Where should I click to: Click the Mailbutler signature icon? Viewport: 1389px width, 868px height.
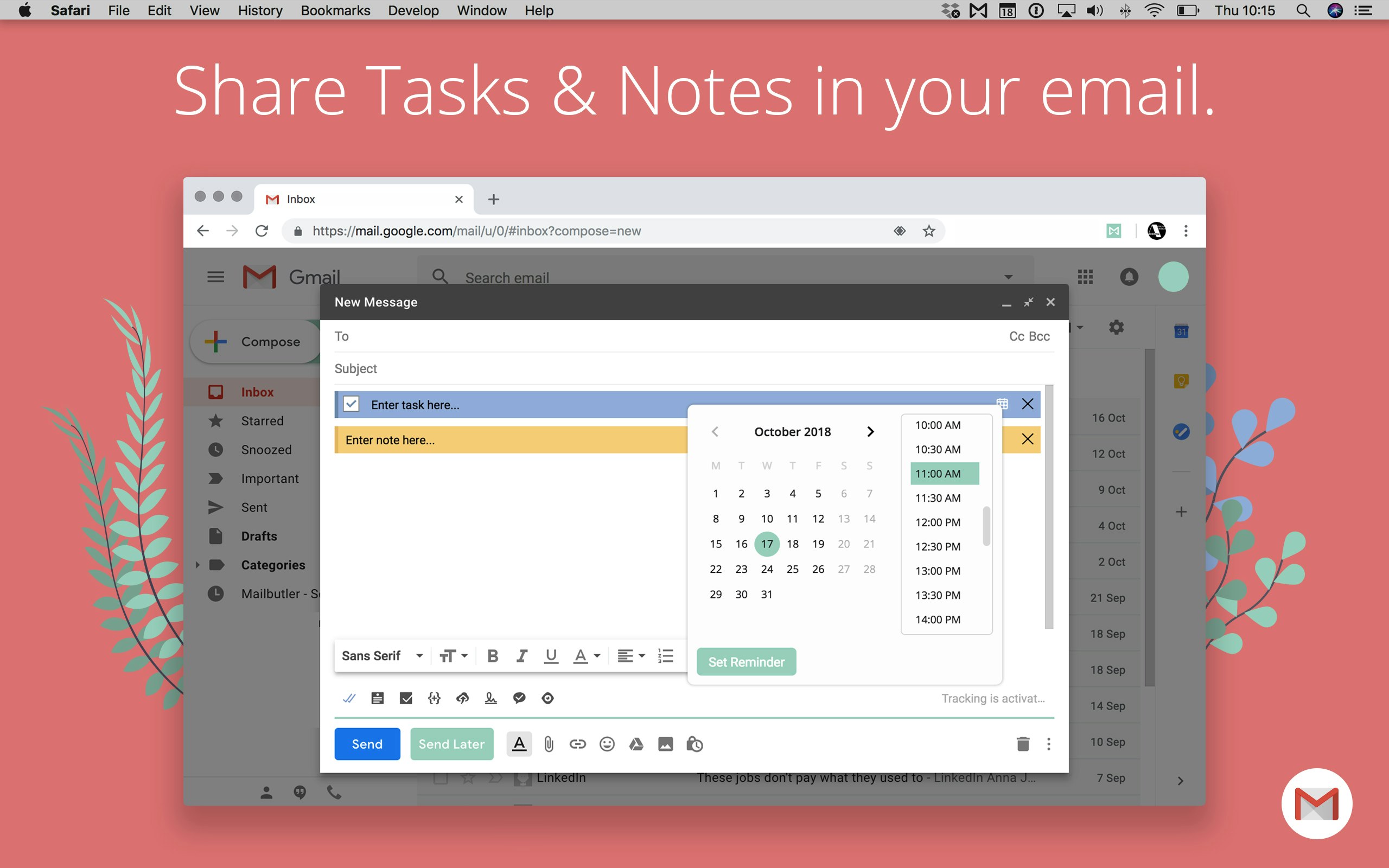coord(490,698)
